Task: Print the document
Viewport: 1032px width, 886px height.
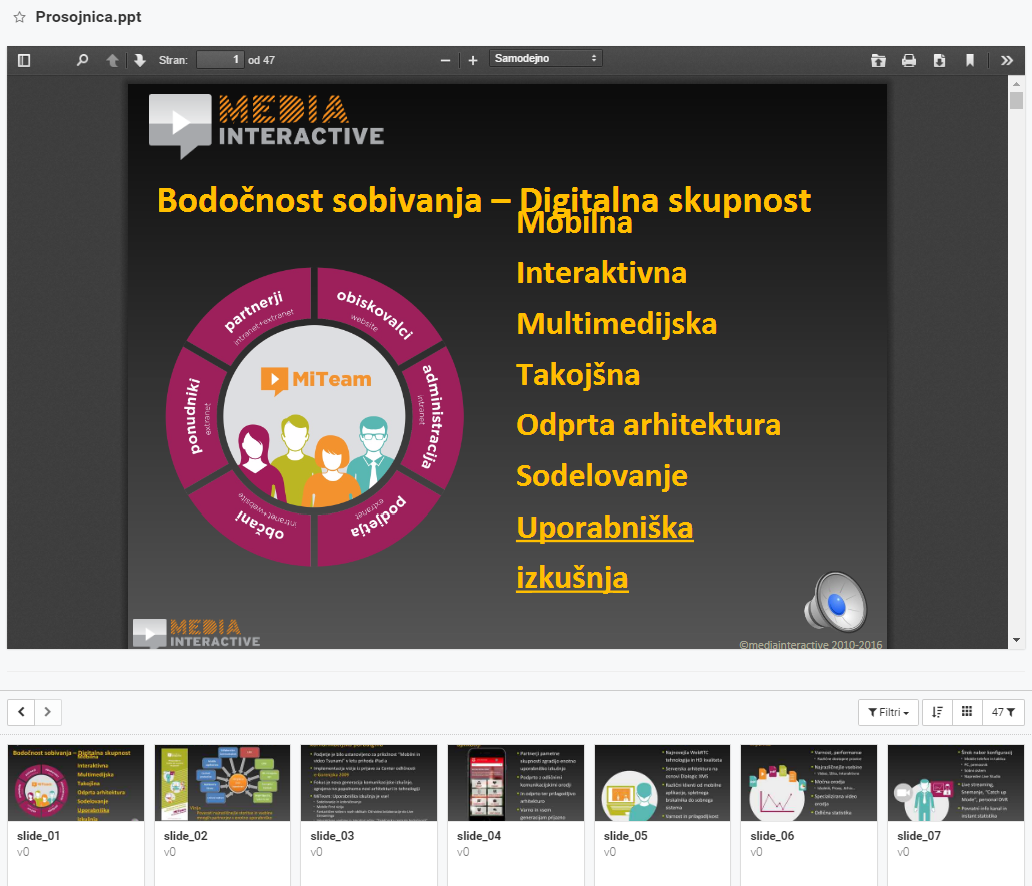Action: click(x=909, y=61)
